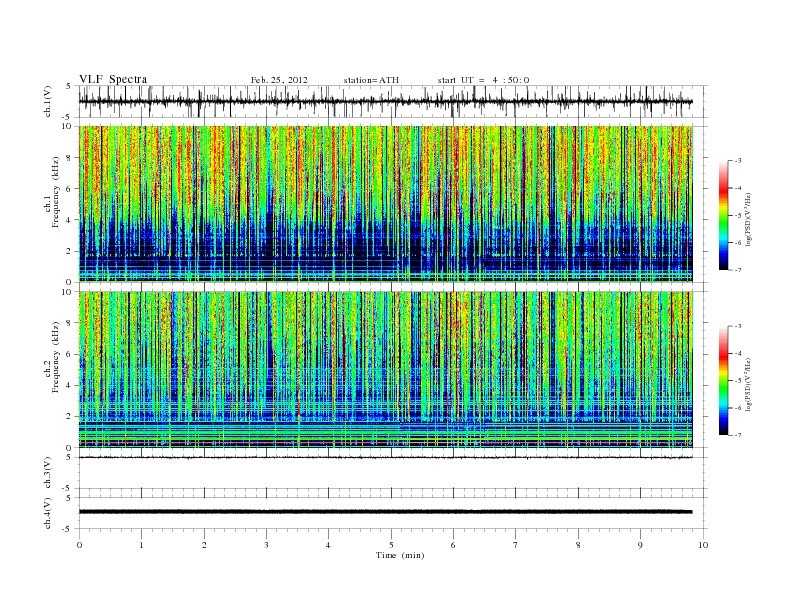Click the "-3" tick on ch.2 color bar
This screenshot has width=792, height=612.
(x=738, y=326)
